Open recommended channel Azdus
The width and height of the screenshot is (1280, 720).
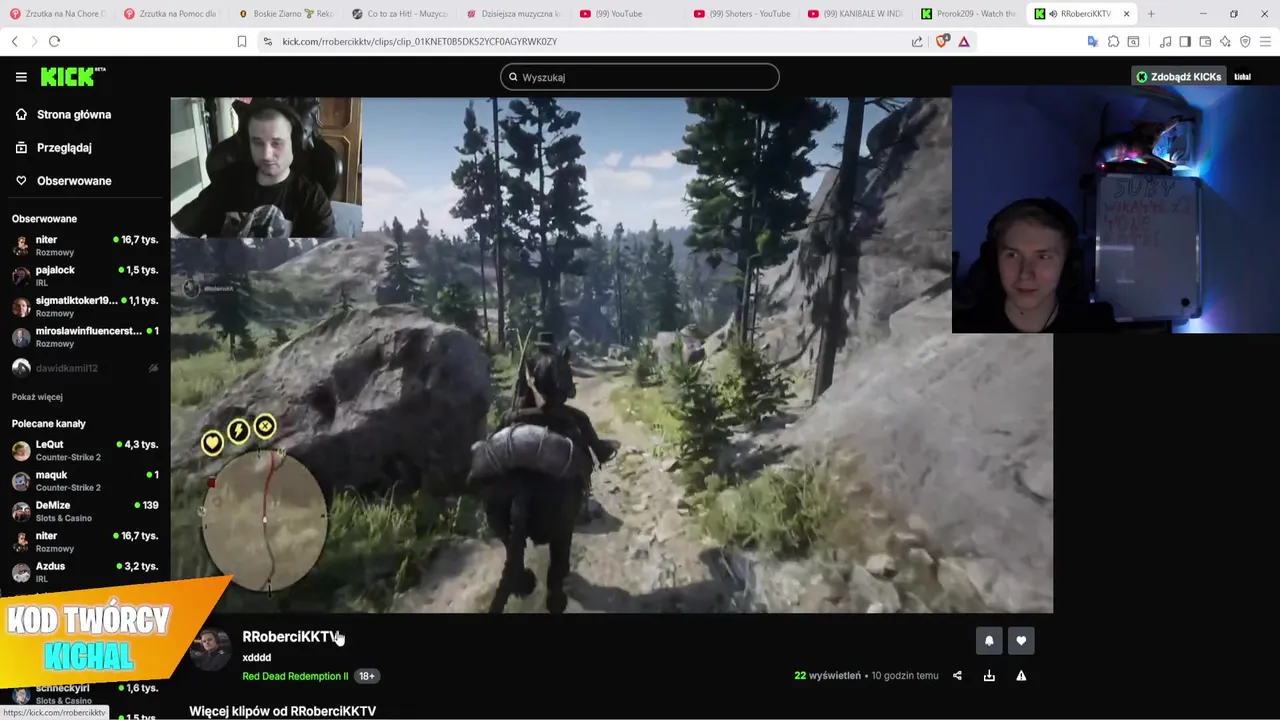coord(84,572)
